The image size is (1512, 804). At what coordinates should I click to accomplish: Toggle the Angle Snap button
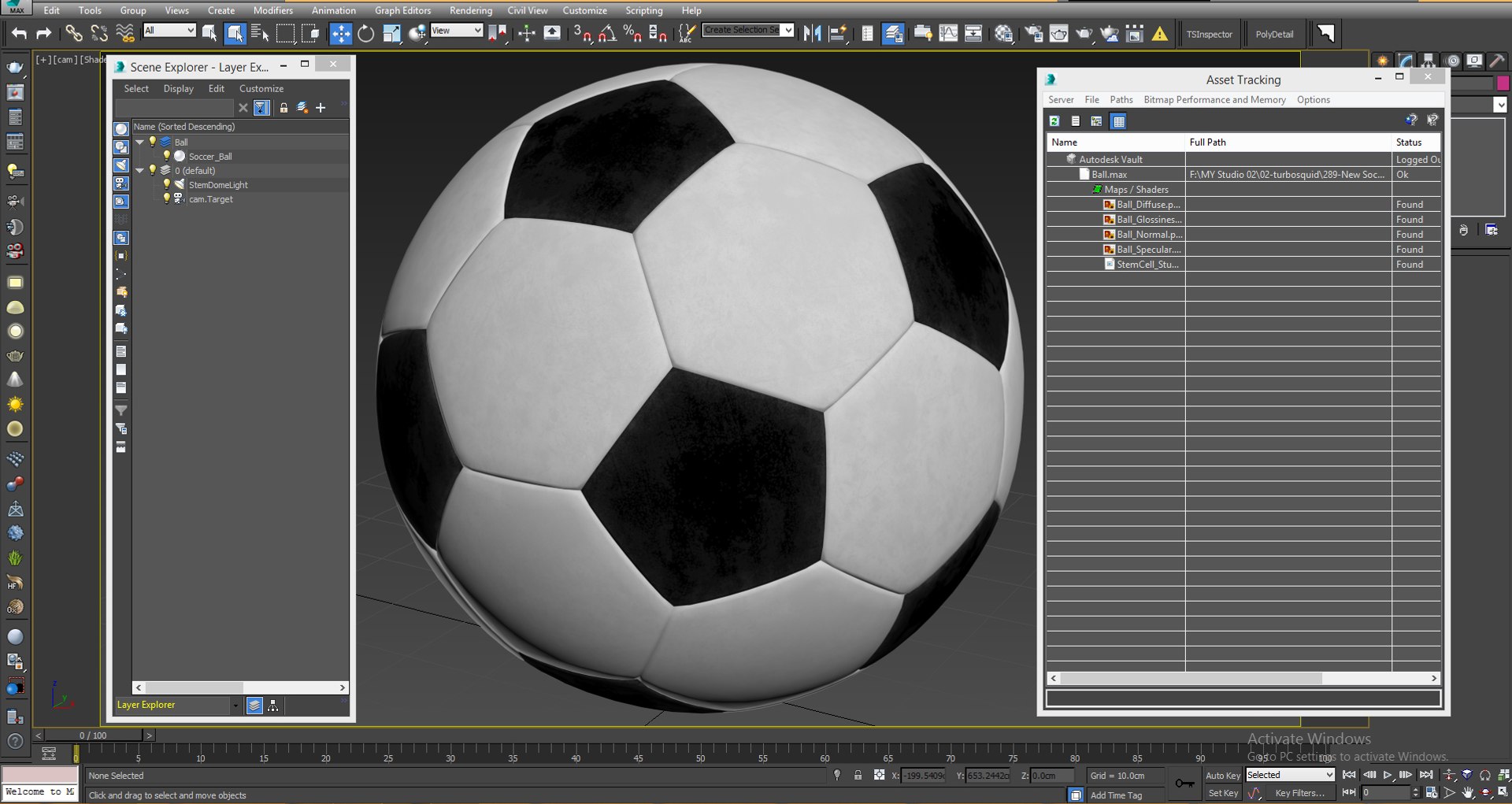point(607,33)
